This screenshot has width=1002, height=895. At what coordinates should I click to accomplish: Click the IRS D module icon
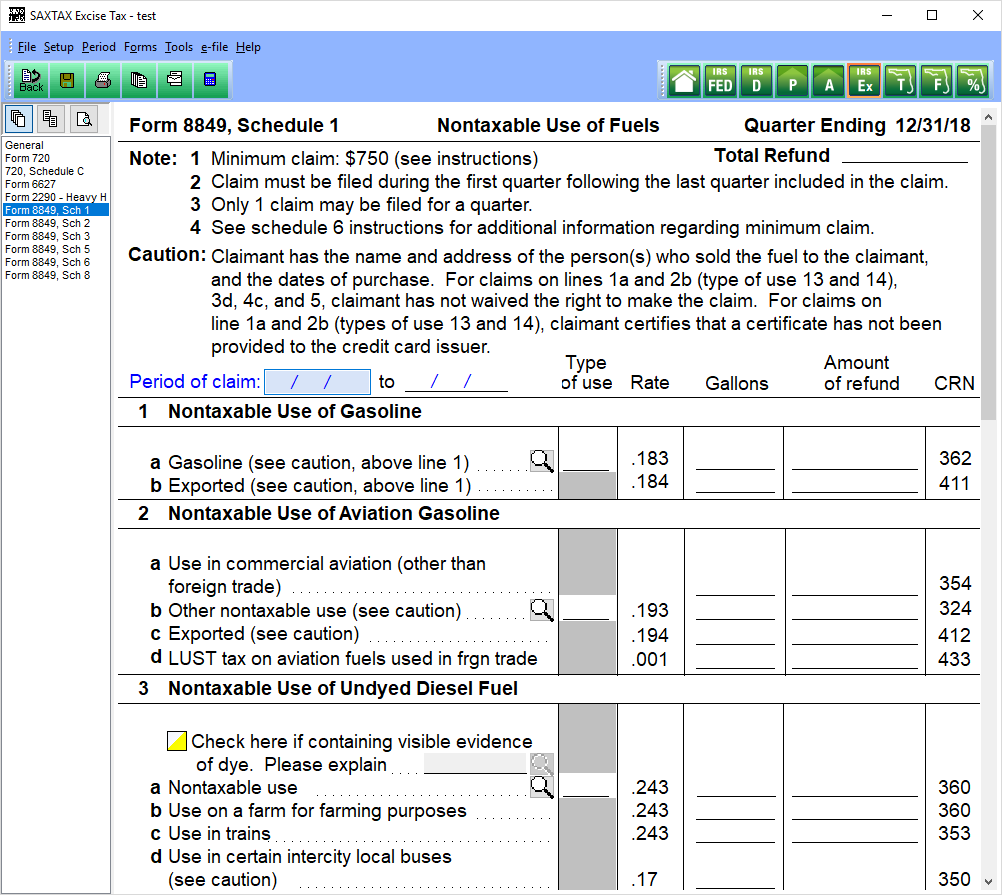pyautogui.click(x=757, y=81)
